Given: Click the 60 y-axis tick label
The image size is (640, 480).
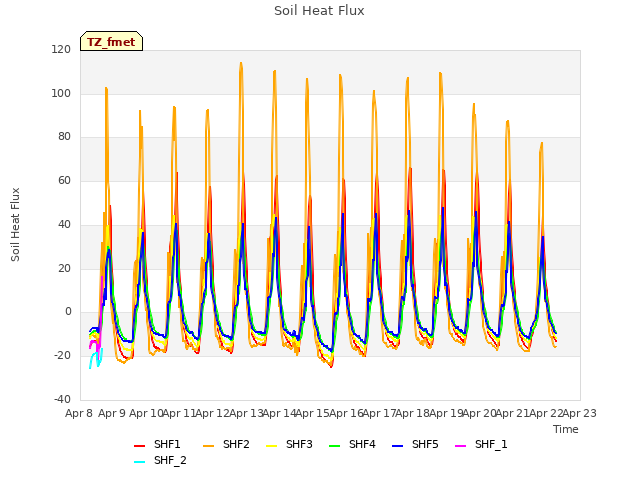Looking at the screenshot, I should [x=64, y=180].
